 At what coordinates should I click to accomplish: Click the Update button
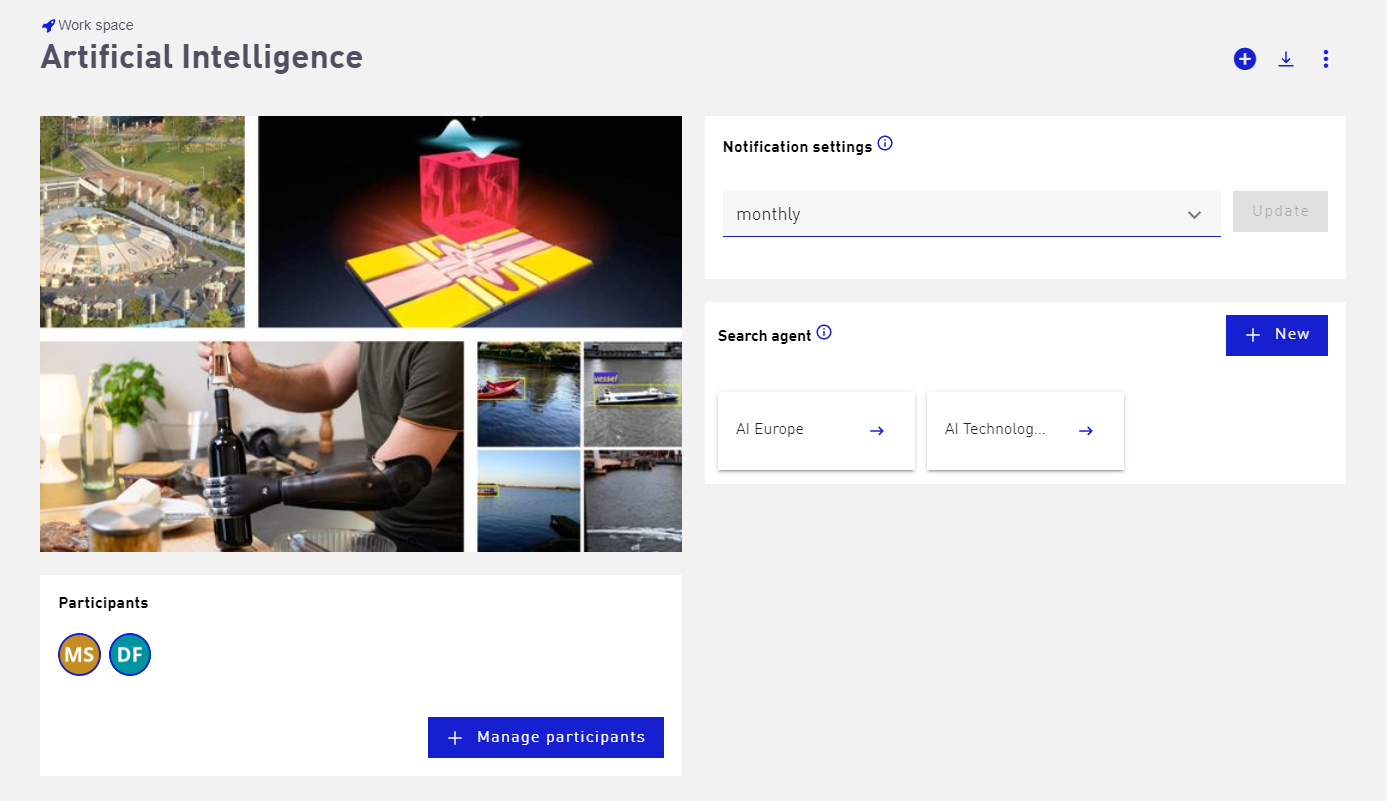click(x=1280, y=212)
